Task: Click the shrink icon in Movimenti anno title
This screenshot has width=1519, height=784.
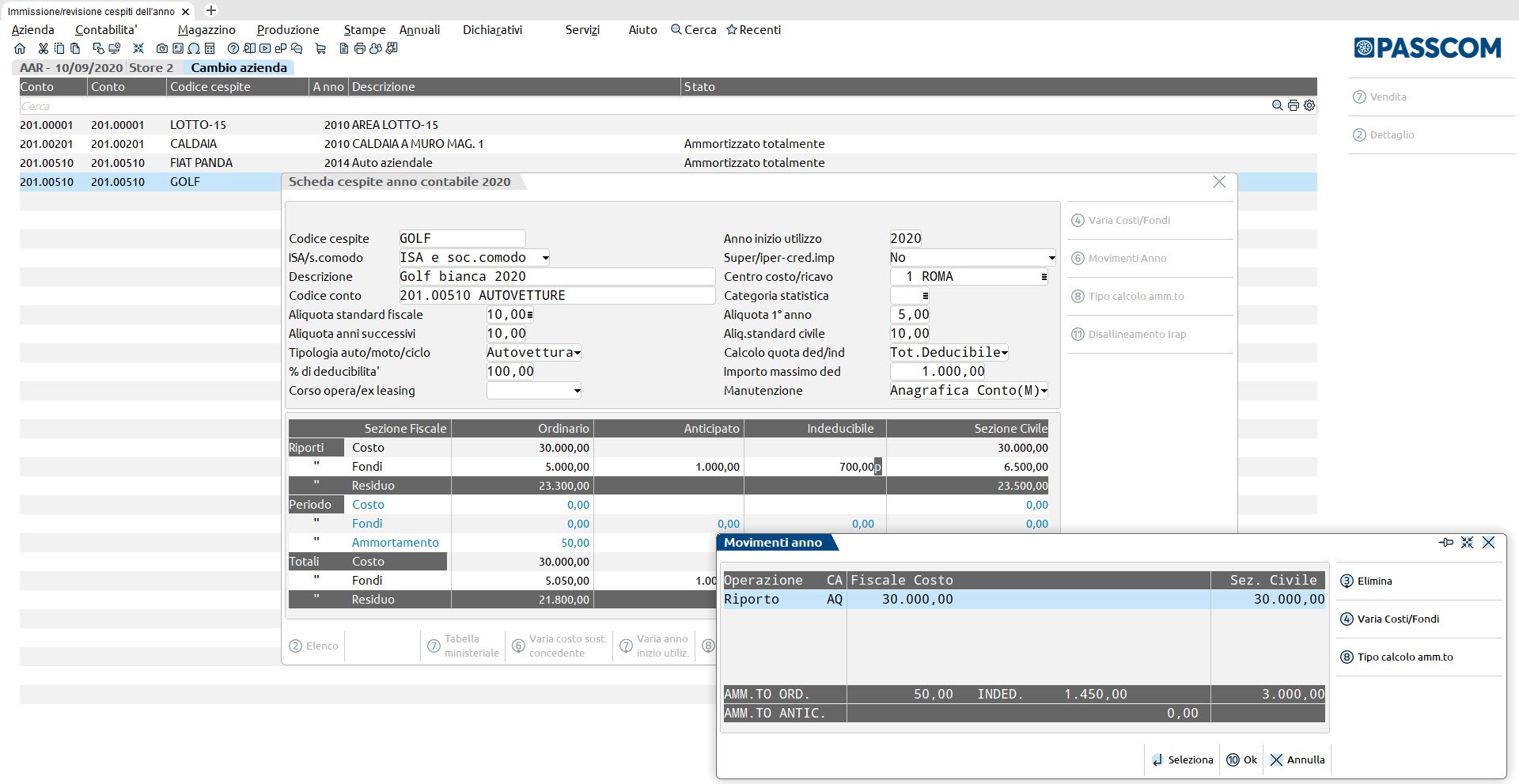Action: 1468,542
